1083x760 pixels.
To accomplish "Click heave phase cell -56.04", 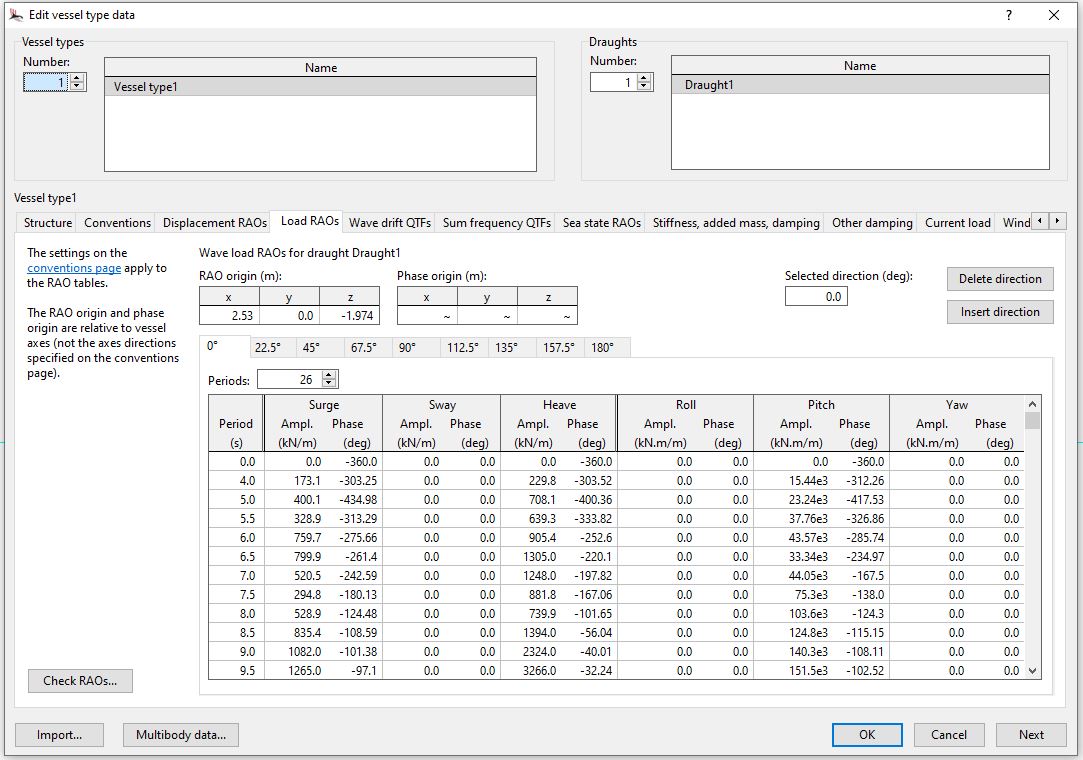I will click(587, 632).
